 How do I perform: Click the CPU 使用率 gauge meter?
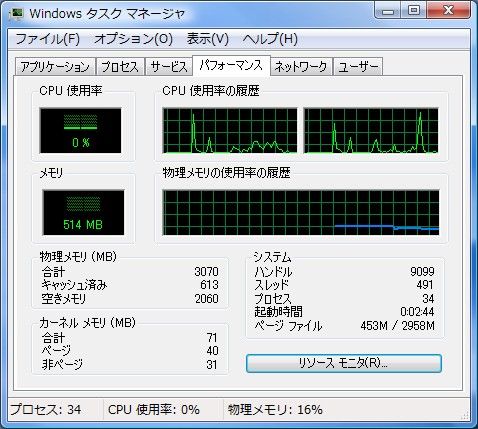pyautogui.click(x=81, y=130)
